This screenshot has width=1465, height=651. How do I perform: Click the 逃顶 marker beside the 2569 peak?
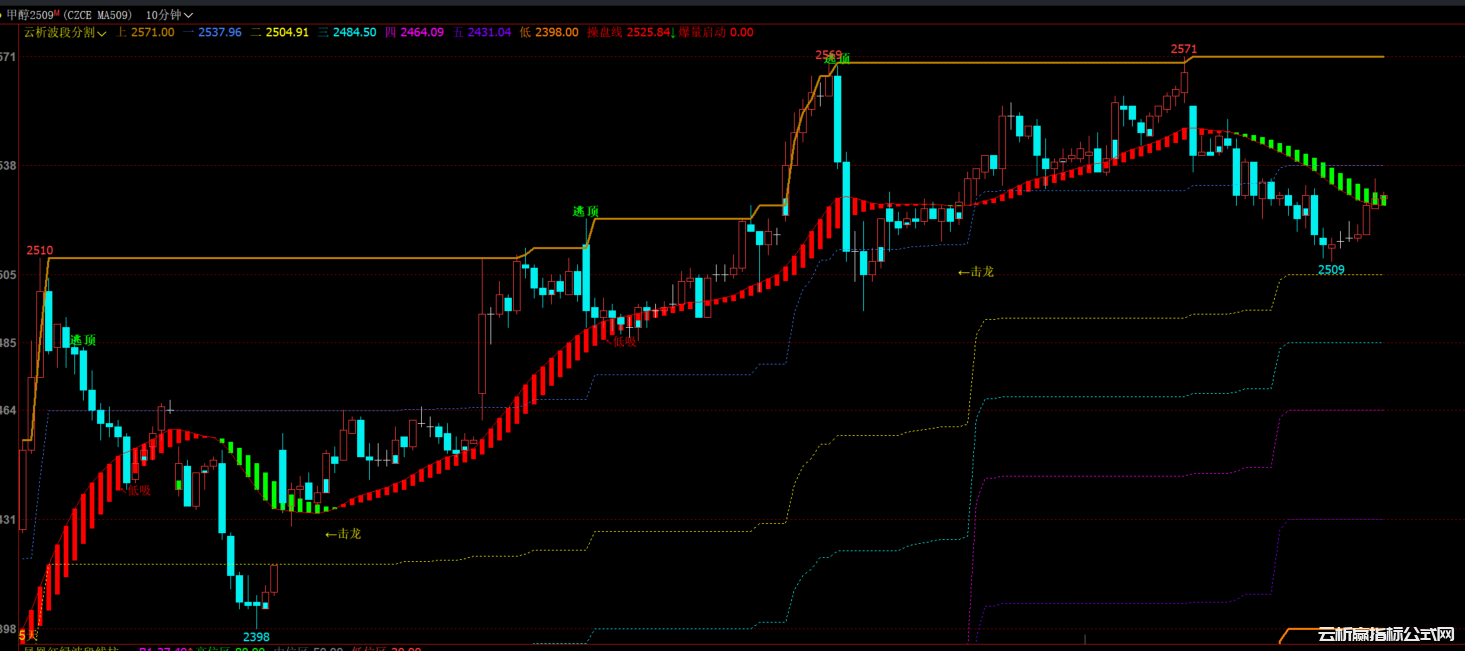(x=838, y=59)
